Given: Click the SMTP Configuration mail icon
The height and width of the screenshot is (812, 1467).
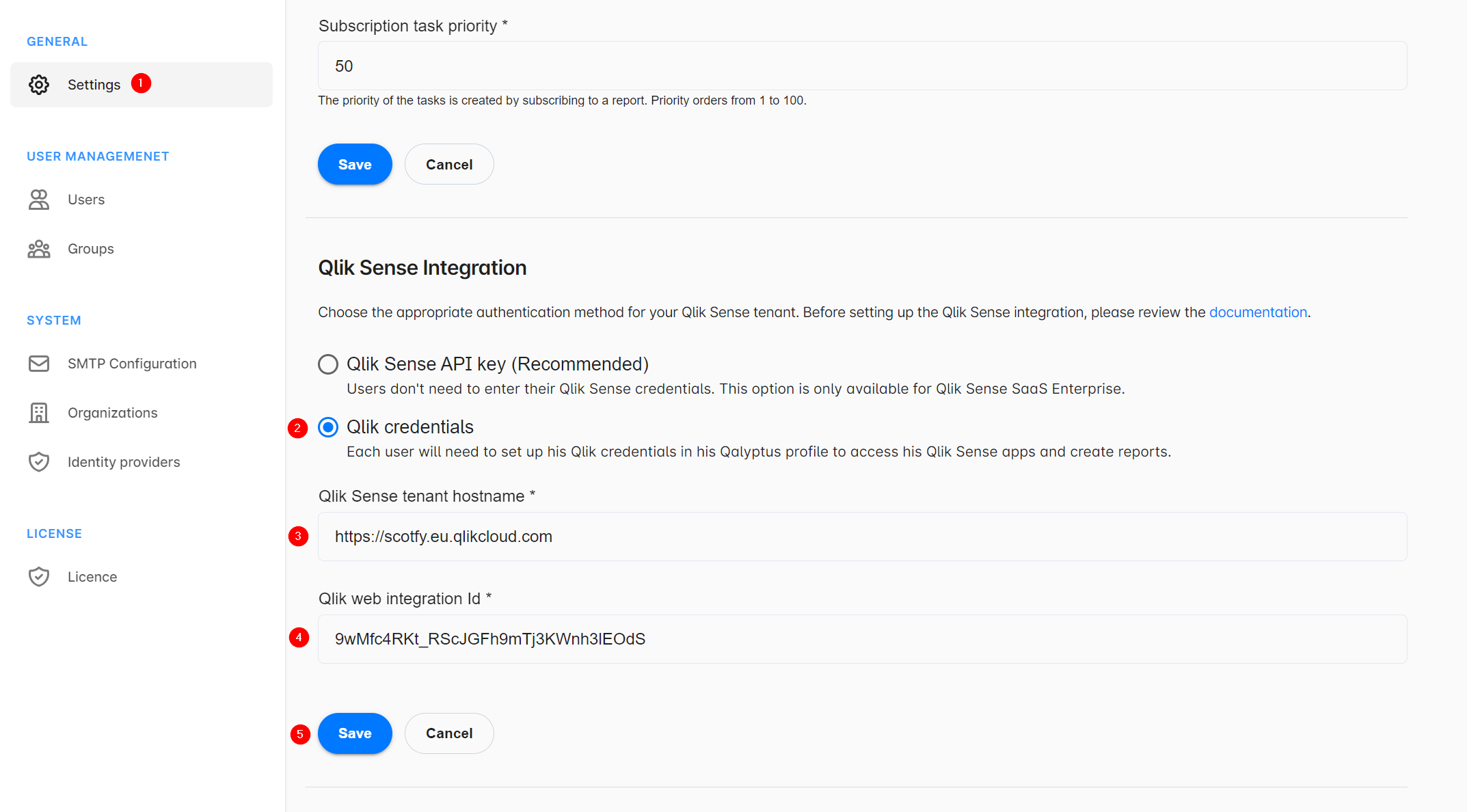Looking at the screenshot, I should coord(38,363).
